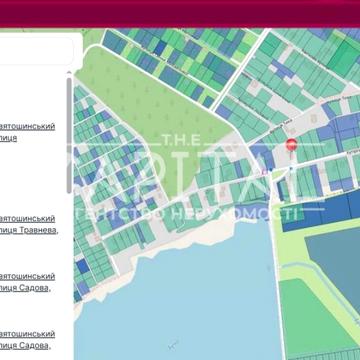Focus the white search box above the listings

click(36, 51)
